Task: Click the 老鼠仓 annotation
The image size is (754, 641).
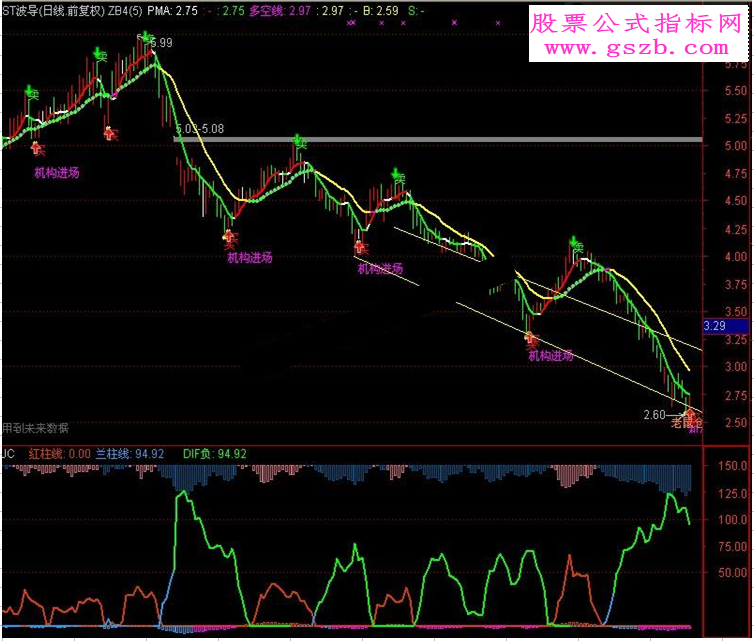Action: [687, 423]
